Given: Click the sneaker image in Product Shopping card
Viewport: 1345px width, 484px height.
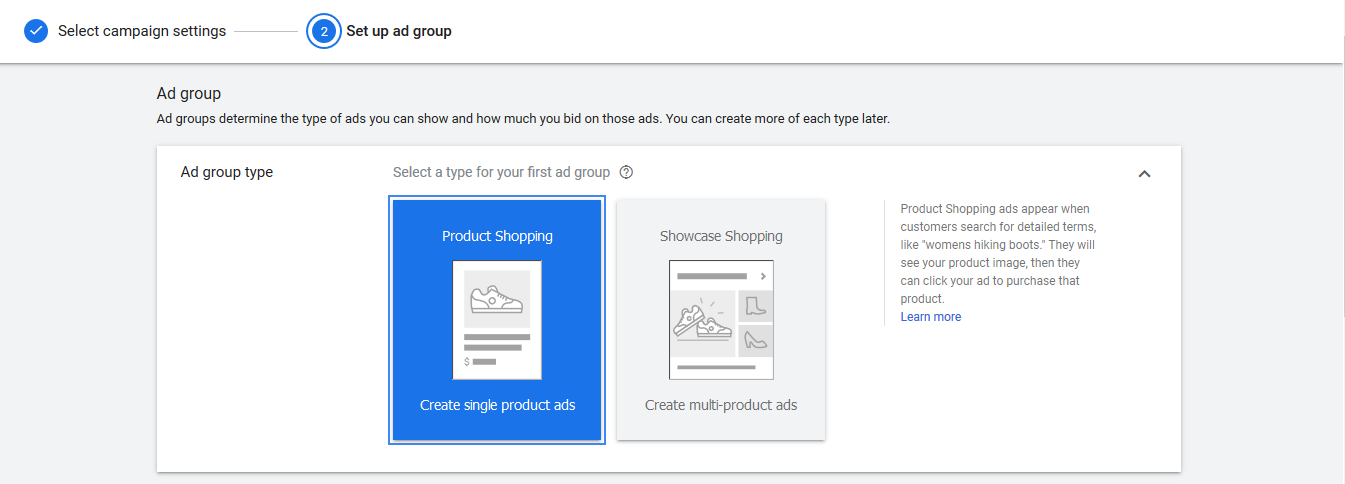Looking at the screenshot, I should [x=497, y=299].
